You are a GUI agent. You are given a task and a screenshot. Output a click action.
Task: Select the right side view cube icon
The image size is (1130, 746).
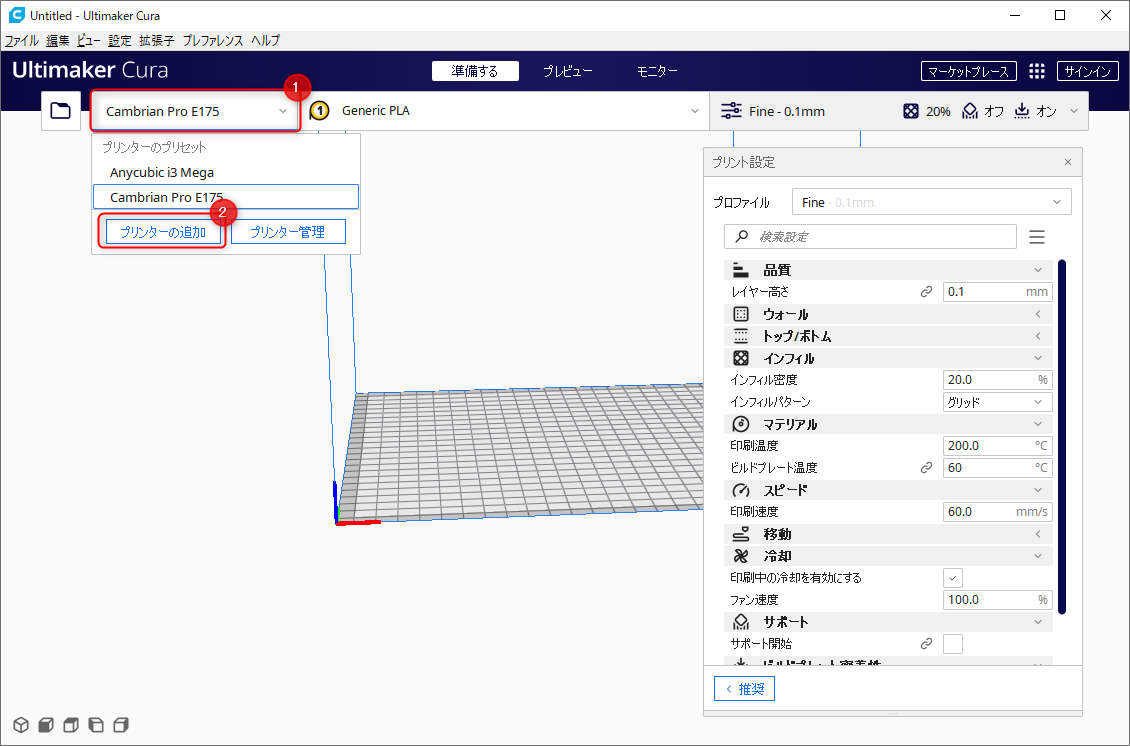[x=121, y=724]
